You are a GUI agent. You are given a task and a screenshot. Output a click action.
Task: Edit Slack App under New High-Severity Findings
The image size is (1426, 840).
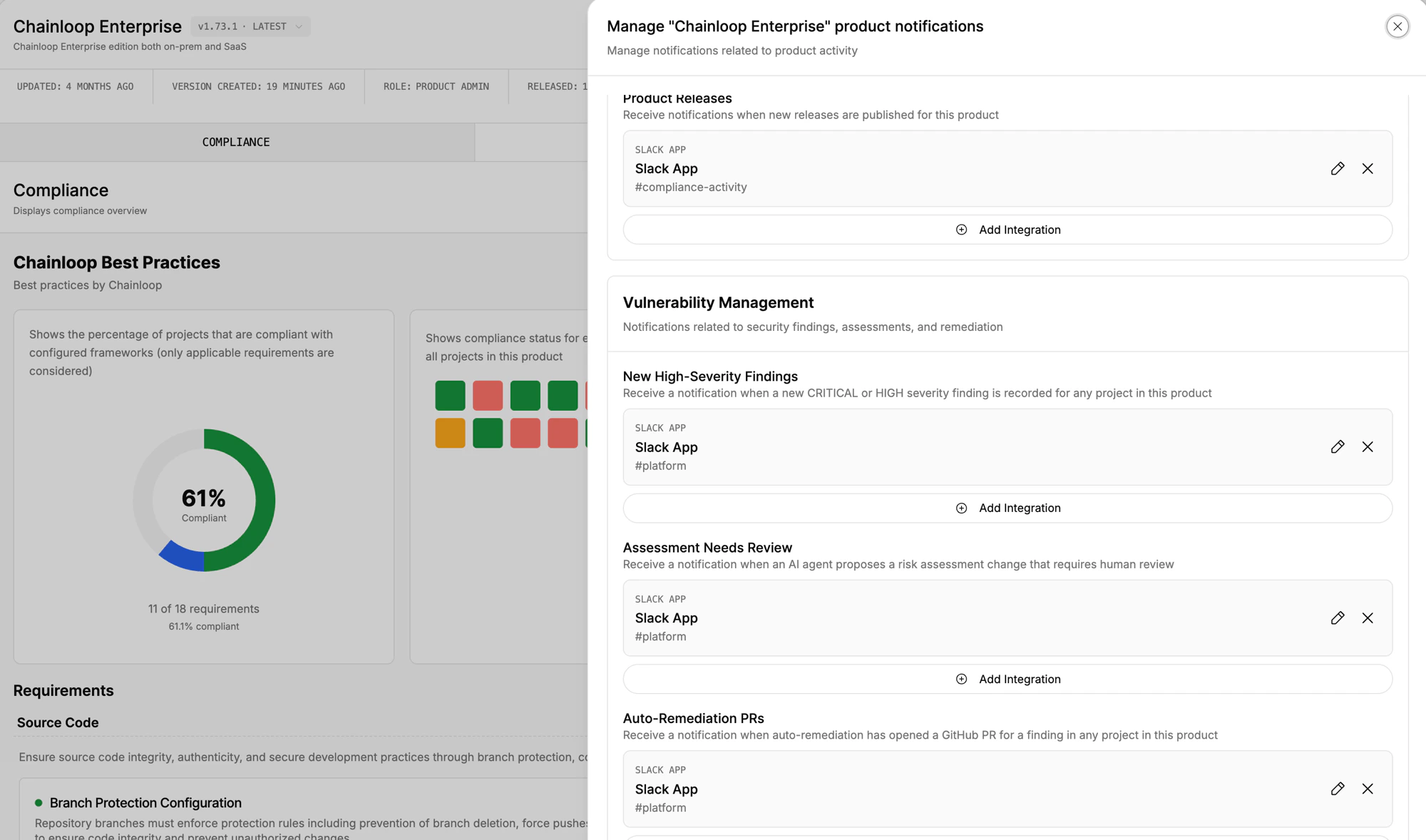click(1337, 447)
